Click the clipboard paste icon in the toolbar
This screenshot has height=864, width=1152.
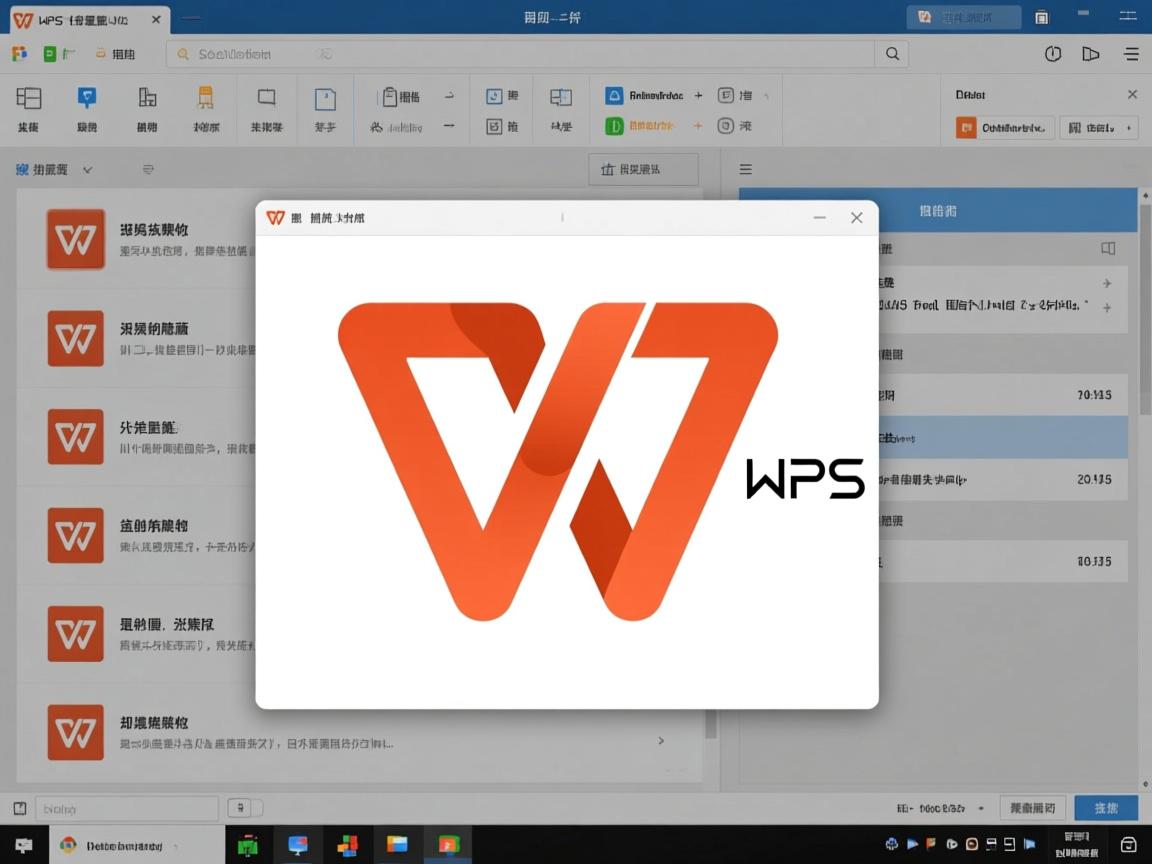[x=389, y=96]
